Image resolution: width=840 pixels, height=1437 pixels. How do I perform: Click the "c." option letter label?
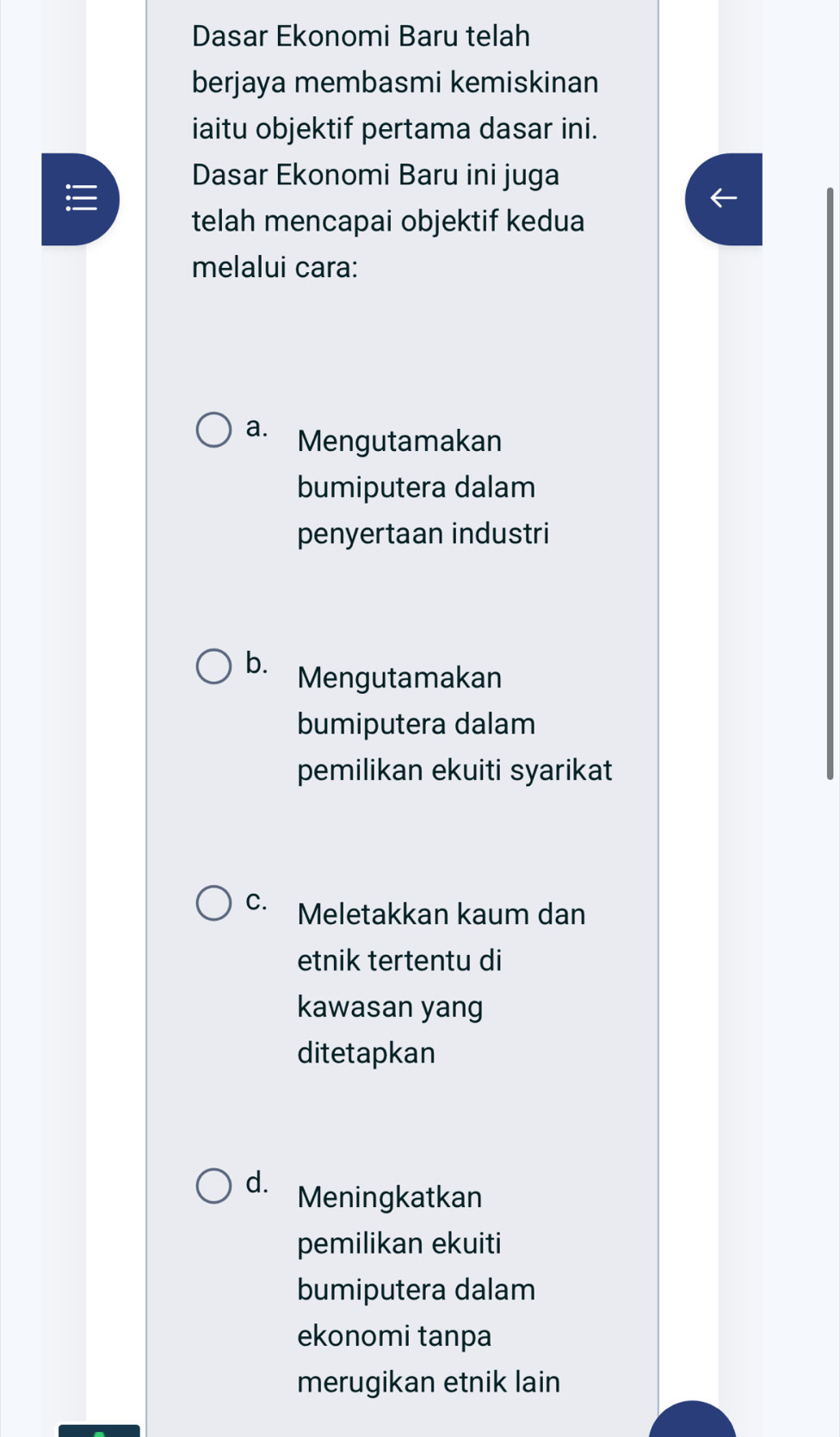click(x=256, y=900)
